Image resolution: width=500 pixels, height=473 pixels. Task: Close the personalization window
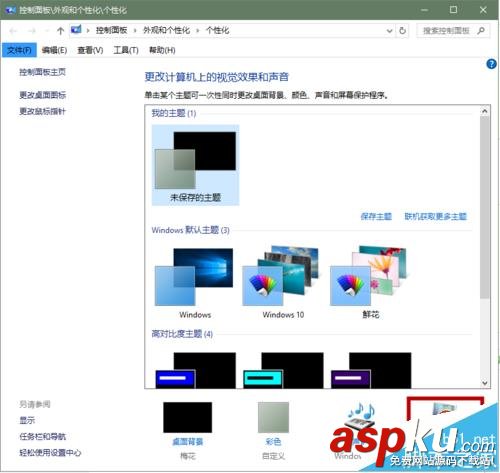(483, 10)
